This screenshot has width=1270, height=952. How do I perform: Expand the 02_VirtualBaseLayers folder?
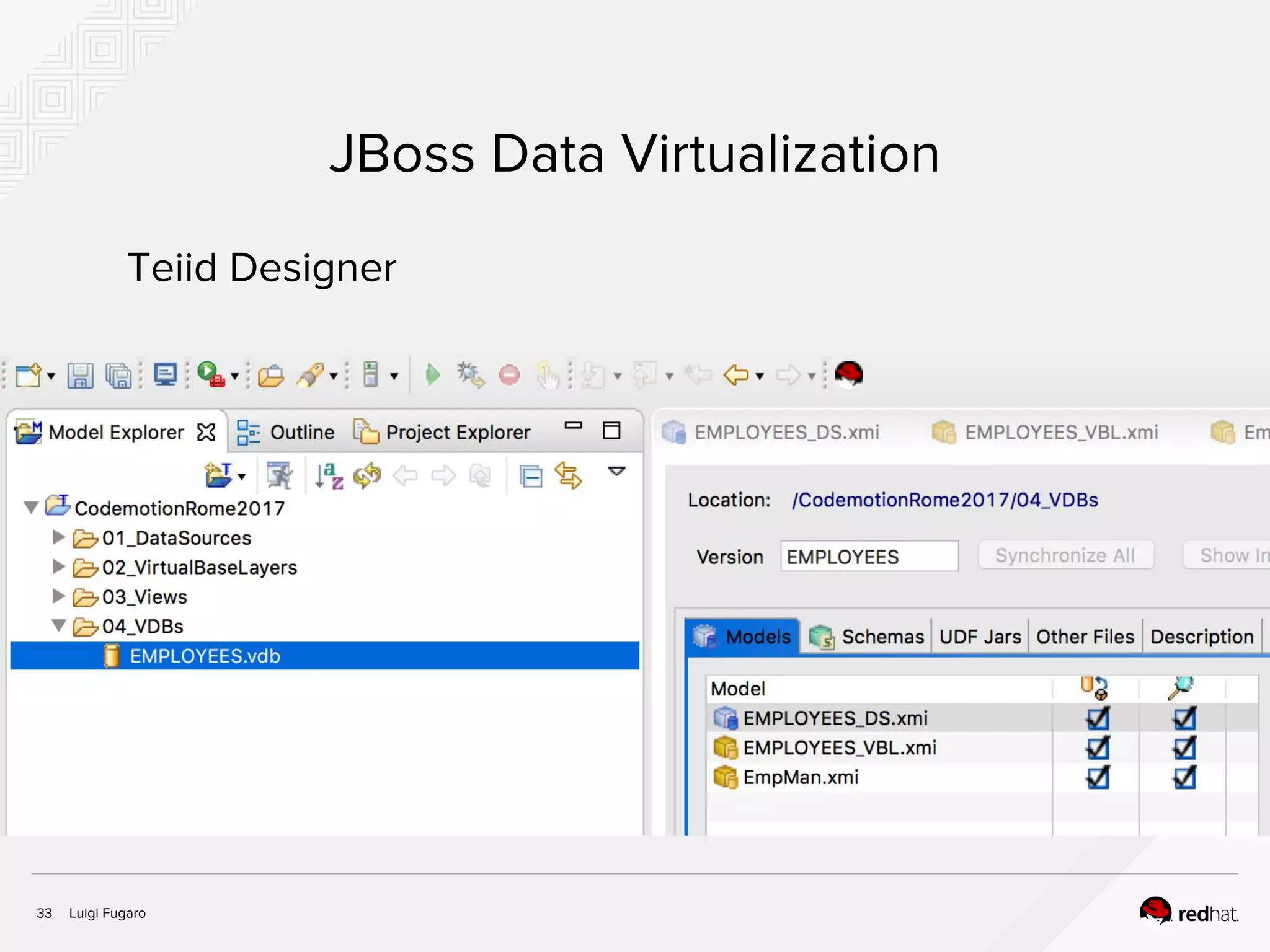pos(59,566)
